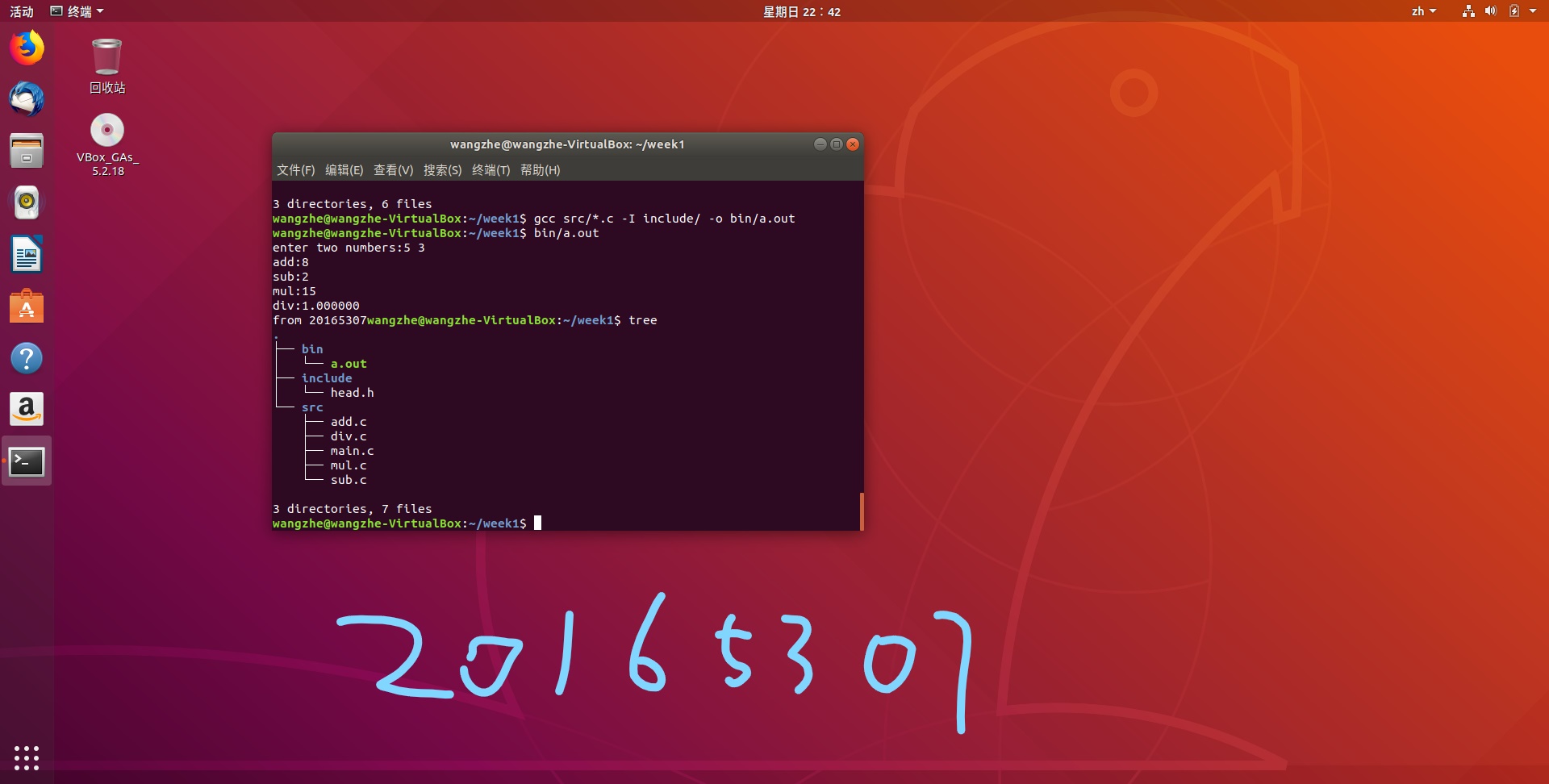Click 'sub.c' in the tree listing

pyautogui.click(x=349, y=480)
